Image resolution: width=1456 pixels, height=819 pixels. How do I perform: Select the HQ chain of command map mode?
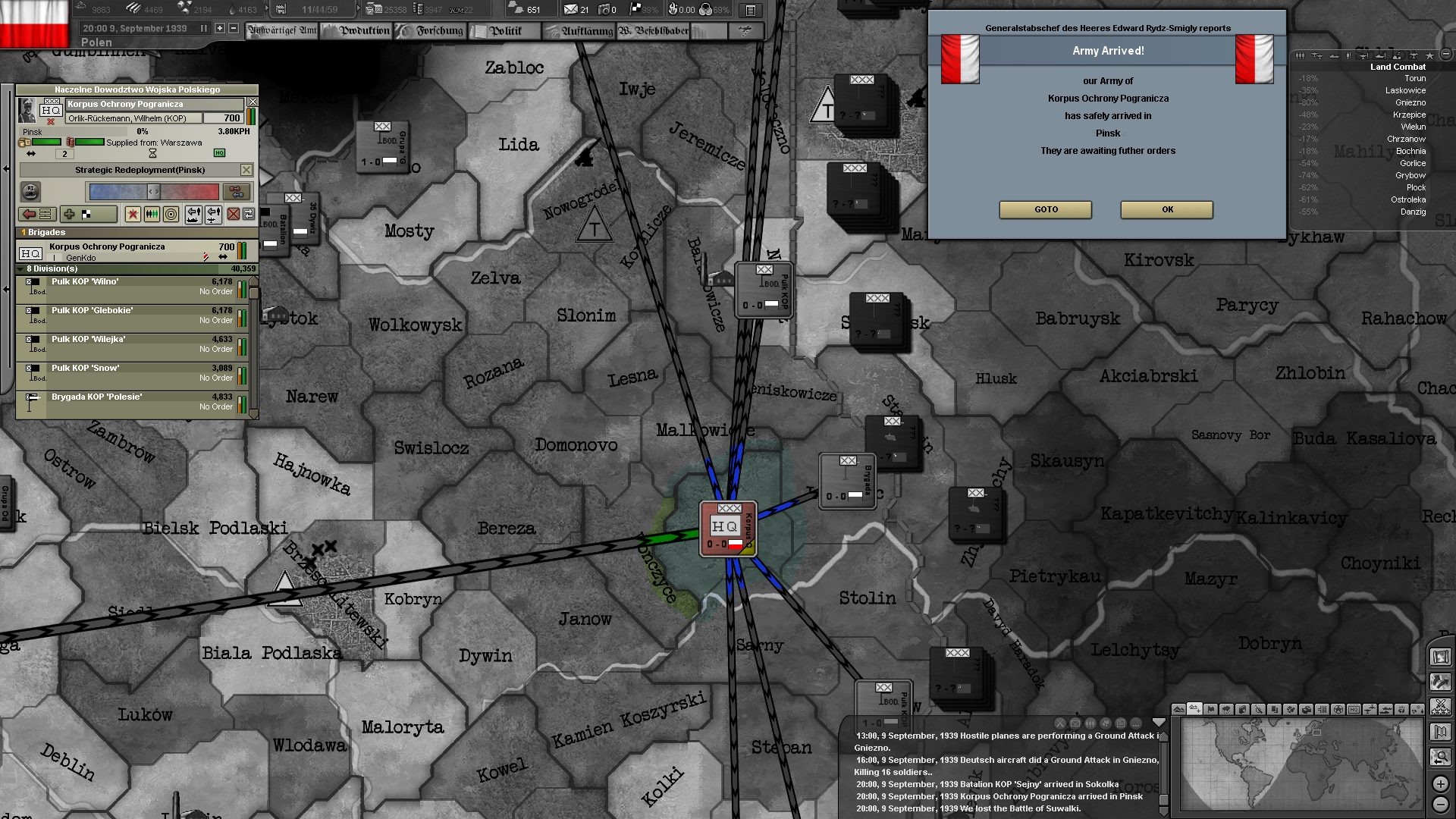[x=1354, y=710]
